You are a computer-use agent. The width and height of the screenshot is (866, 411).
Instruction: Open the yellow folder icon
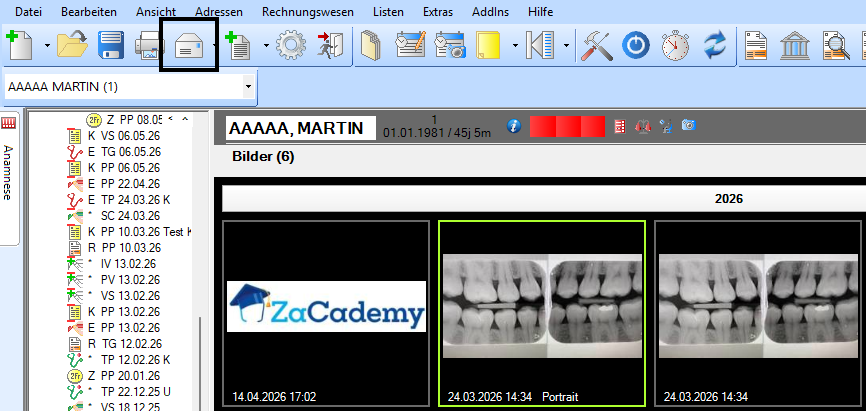73,45
